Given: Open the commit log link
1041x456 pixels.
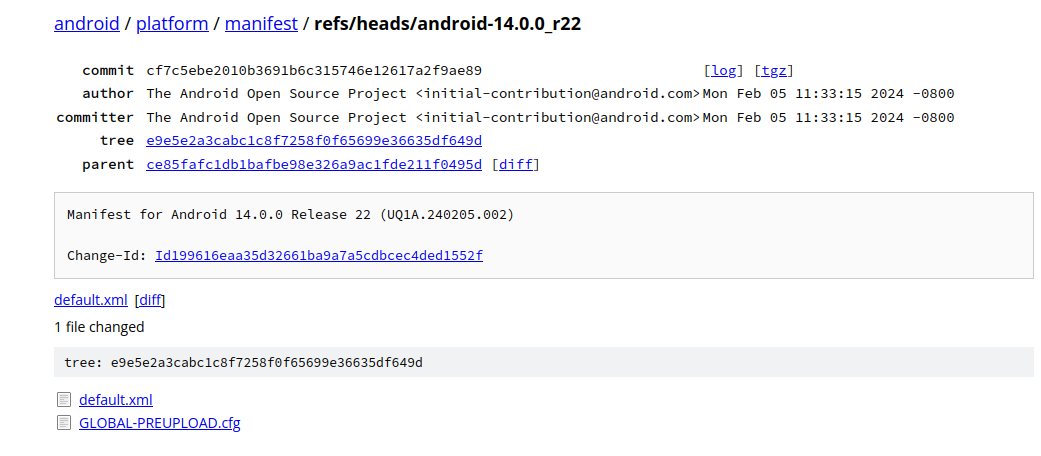Looking at the screenshot, I should 724,70.
